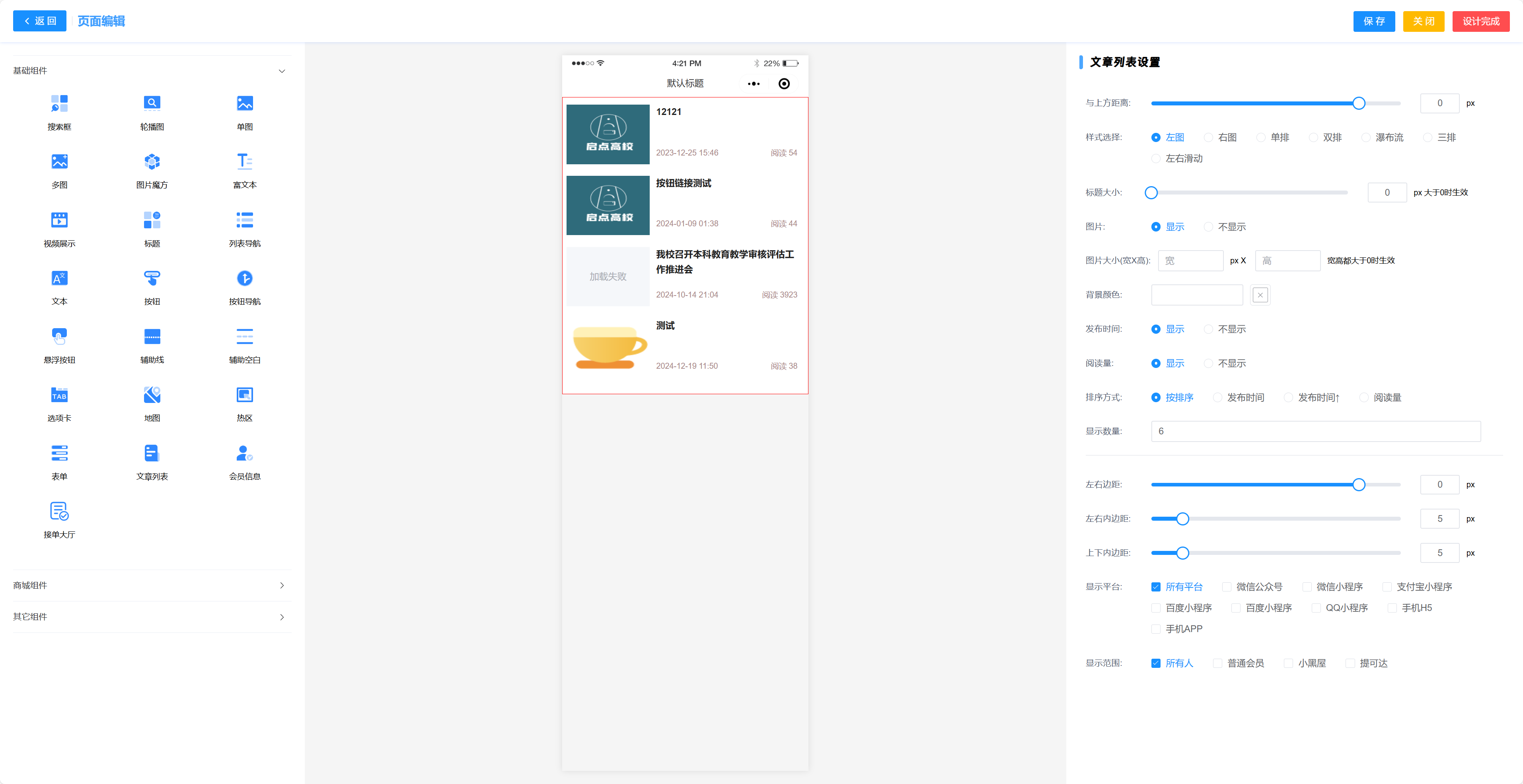Pick the 图片魔方 image cube icon
This screenshot has height=784, width=1523.
point(152,161)
